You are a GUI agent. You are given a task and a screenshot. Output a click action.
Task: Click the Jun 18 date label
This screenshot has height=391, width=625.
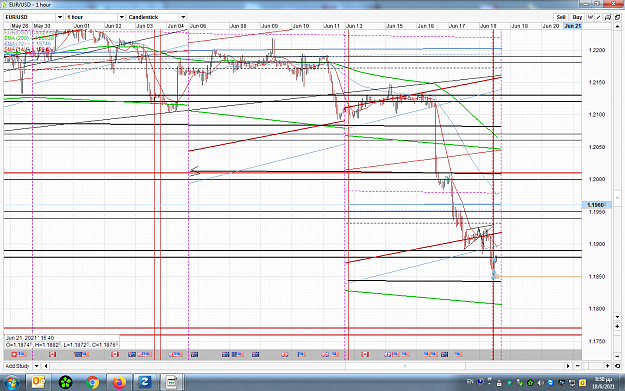click(488, 26)
